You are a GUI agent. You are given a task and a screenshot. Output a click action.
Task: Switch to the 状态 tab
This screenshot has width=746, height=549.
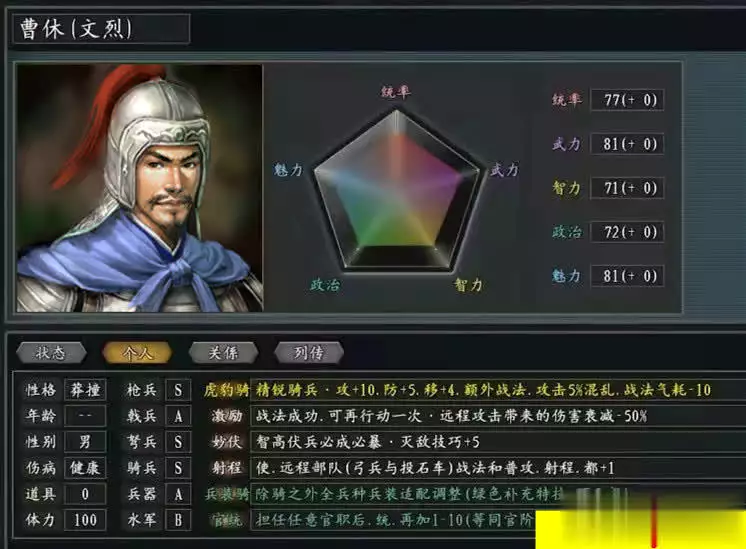pyautogui.click(x=51, y=353)
